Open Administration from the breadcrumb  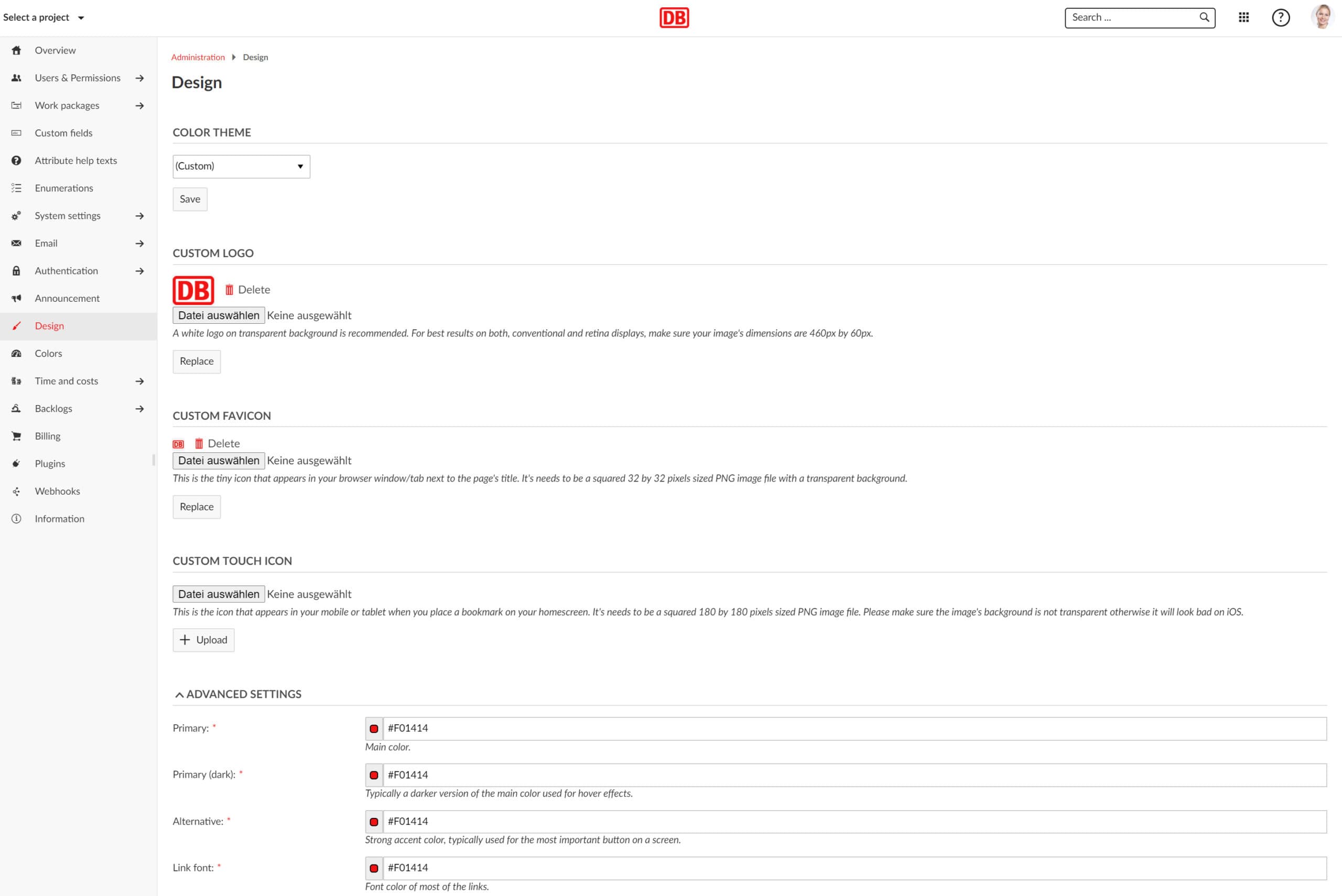(198, 57)
